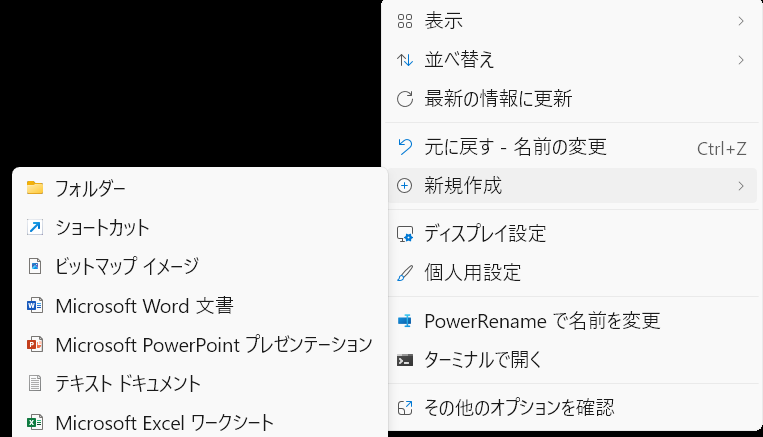Click the PowerRename icon
Viewport: 763px width, 437px height.
(405, 321)
